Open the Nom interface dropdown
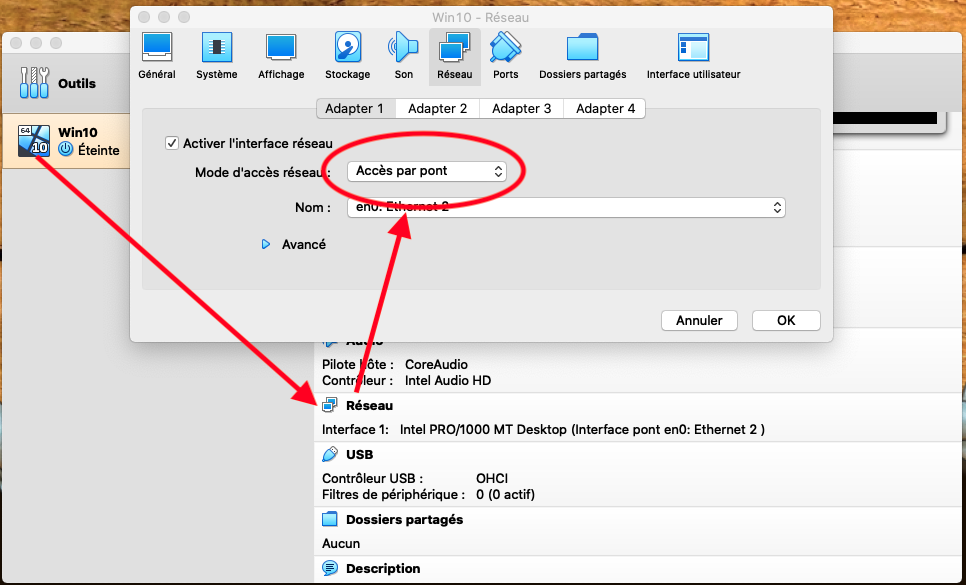Image resolution: width=966 pixels, height=585 pixels. pyautogui.click(x=566, y=208)
